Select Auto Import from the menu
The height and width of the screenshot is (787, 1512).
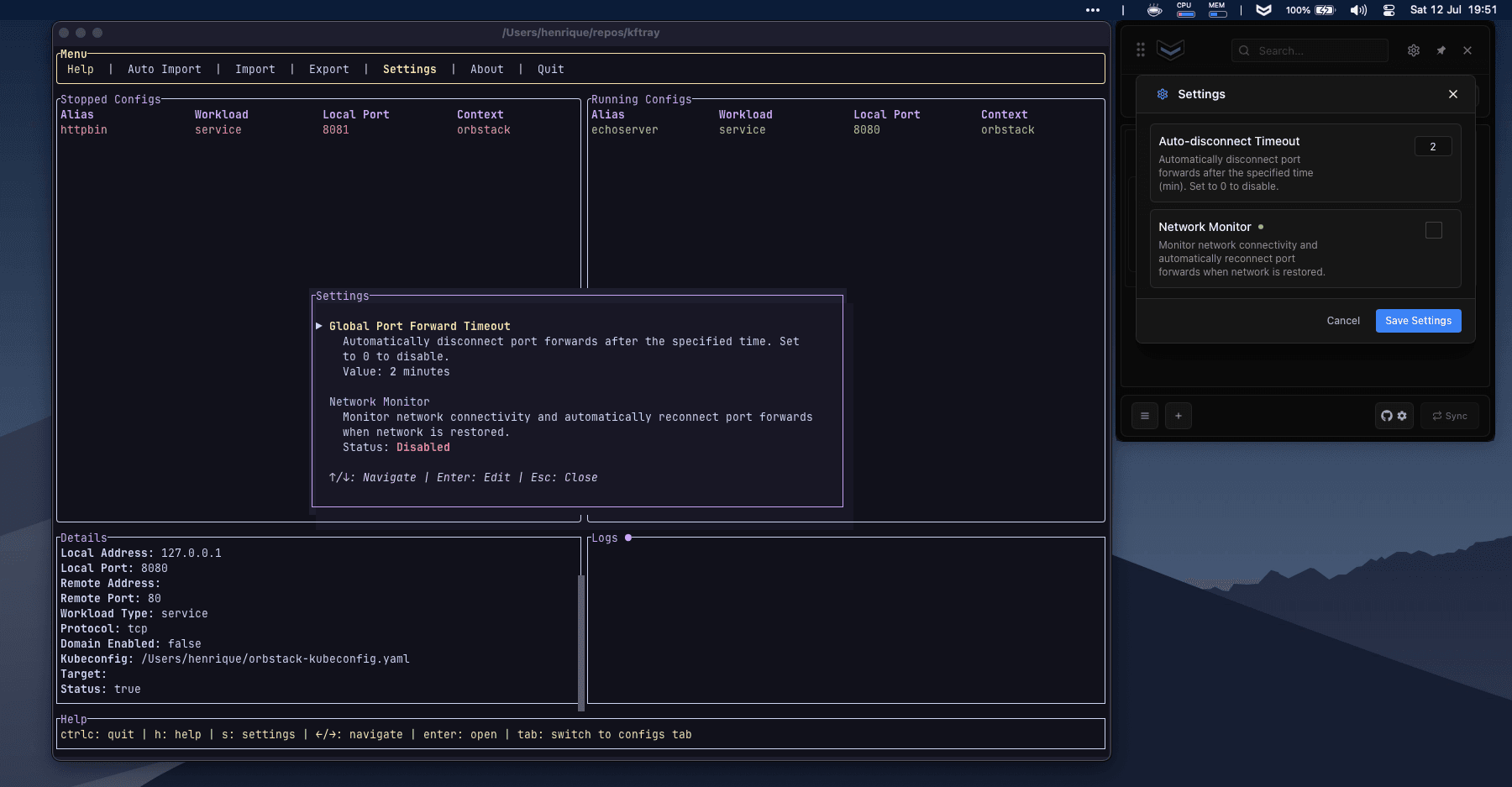165,69
